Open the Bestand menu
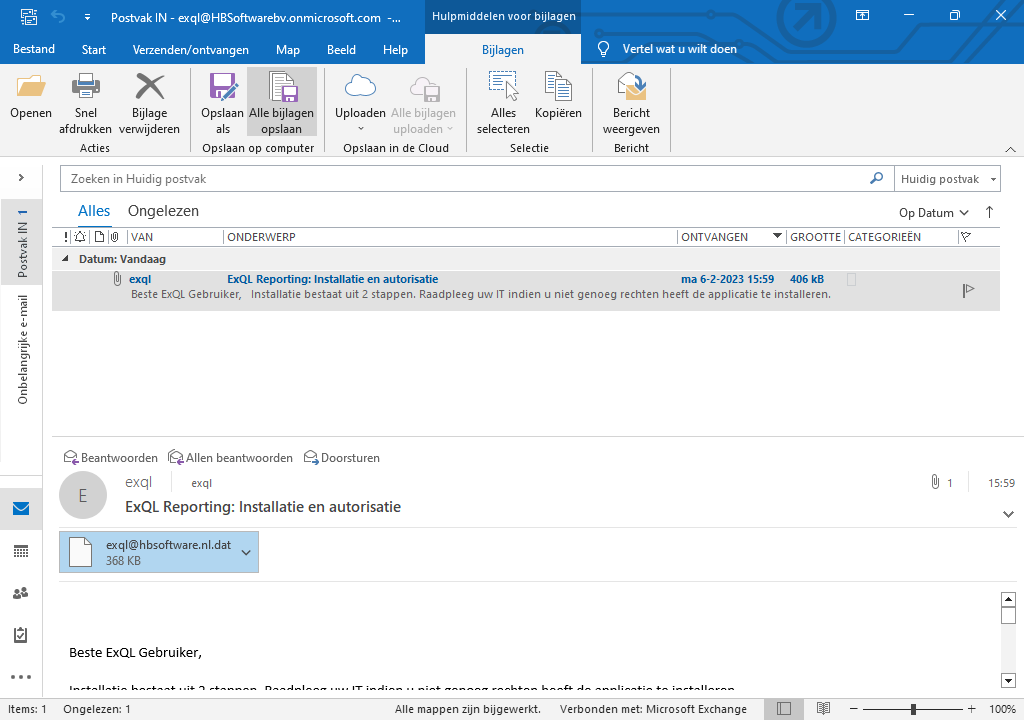 point(34,50)
